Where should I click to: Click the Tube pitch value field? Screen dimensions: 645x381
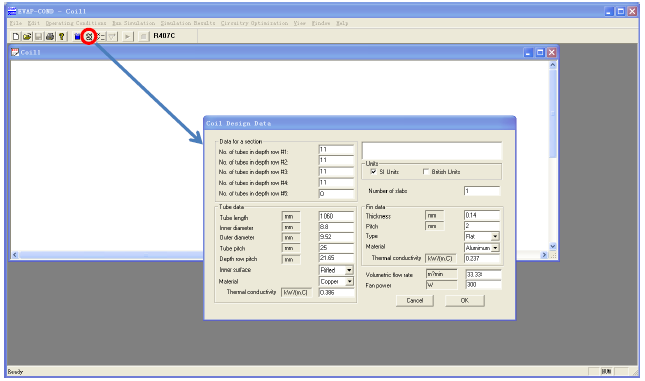(336, 248)
